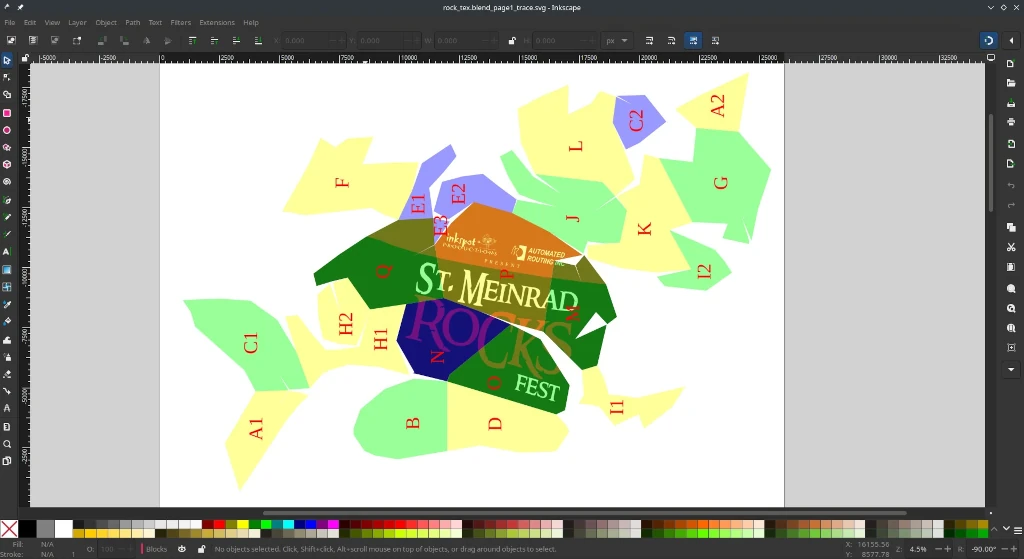Select the Ellipse tool

(x=7, y=130)
